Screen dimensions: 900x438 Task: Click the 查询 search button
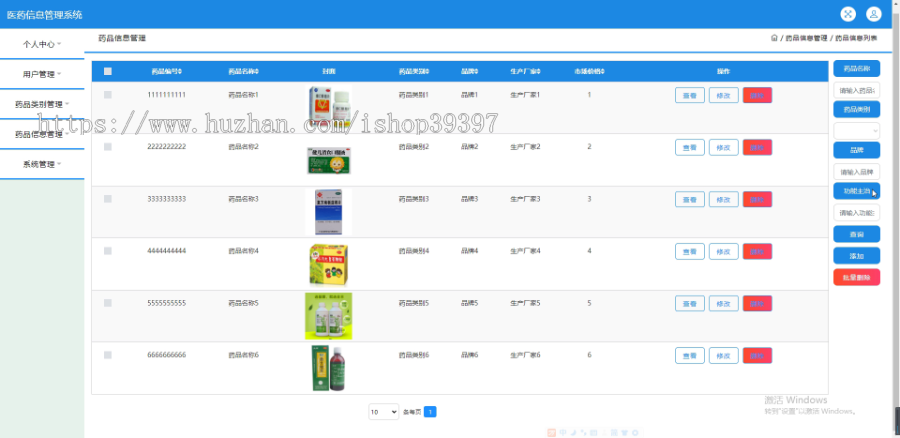[x=856, y=234]
